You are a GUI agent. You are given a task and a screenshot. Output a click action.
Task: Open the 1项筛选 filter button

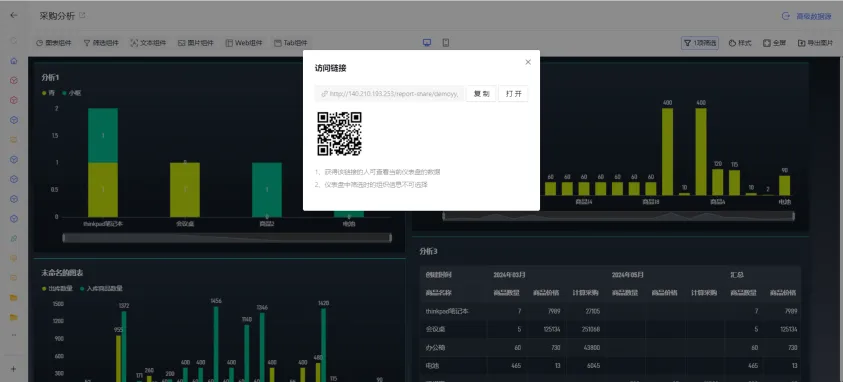tap(699, 43)
